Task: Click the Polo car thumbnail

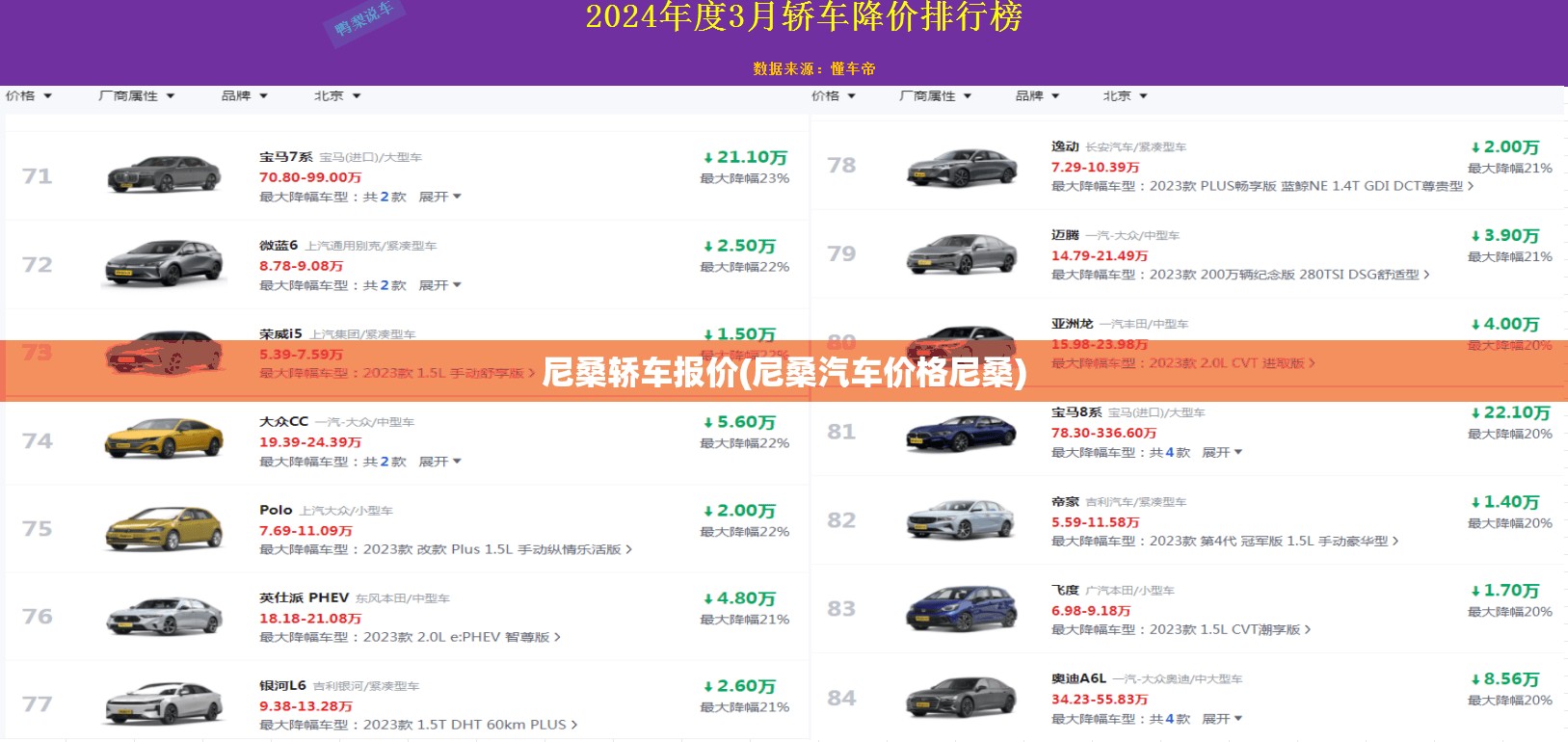Action: (x=164, y=527)
